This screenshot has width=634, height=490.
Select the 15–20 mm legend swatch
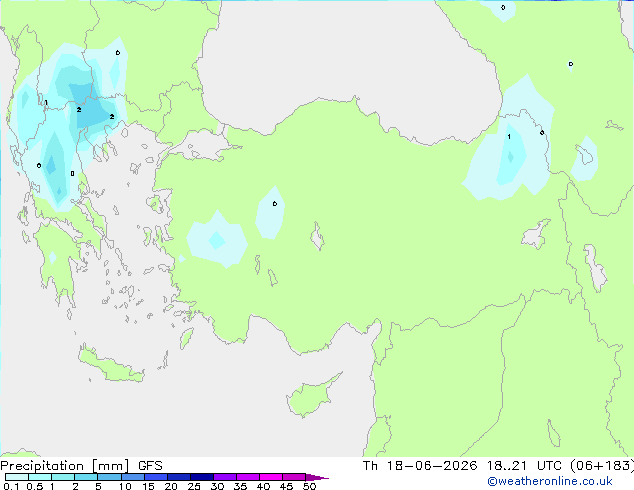click(x=156, y=477)
